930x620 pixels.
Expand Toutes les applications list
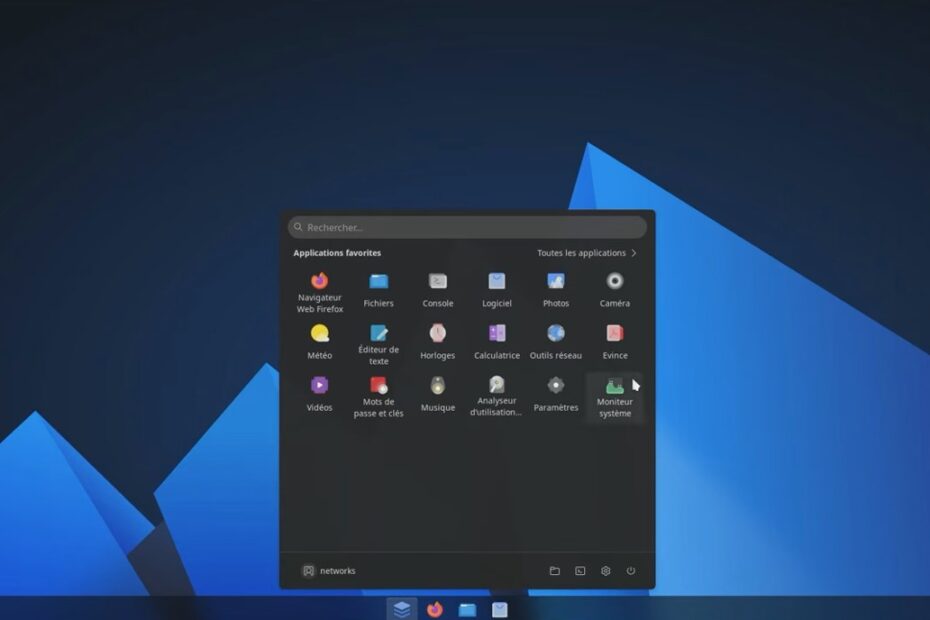[586, 253]
